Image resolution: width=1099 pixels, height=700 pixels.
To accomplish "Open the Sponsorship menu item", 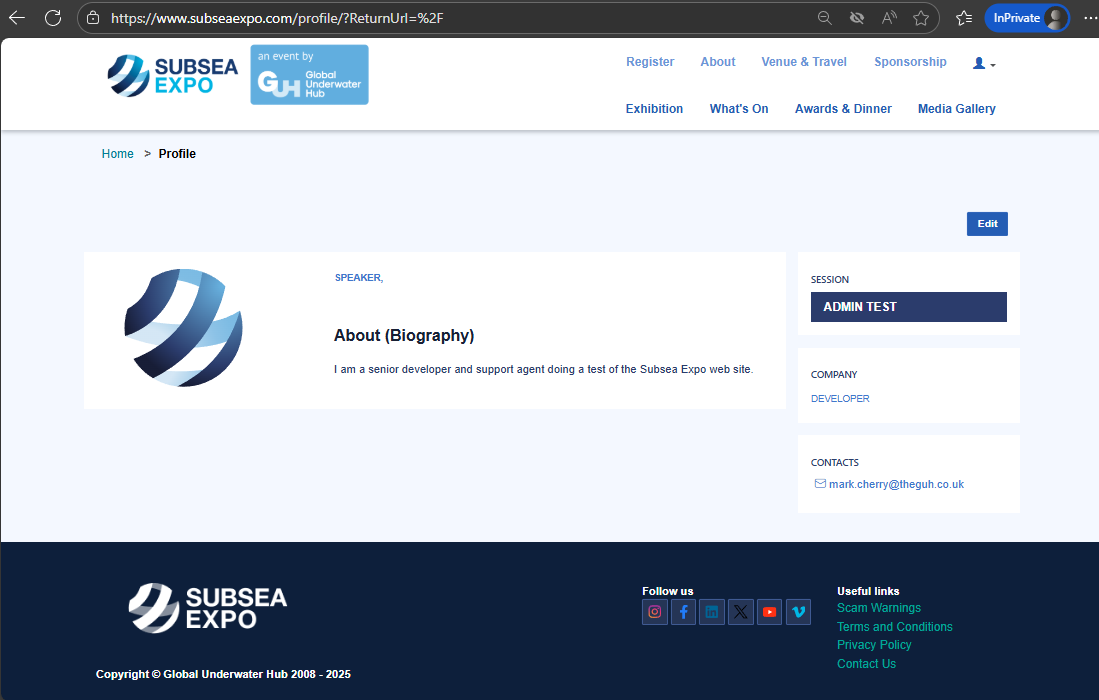I will (910, 62).
